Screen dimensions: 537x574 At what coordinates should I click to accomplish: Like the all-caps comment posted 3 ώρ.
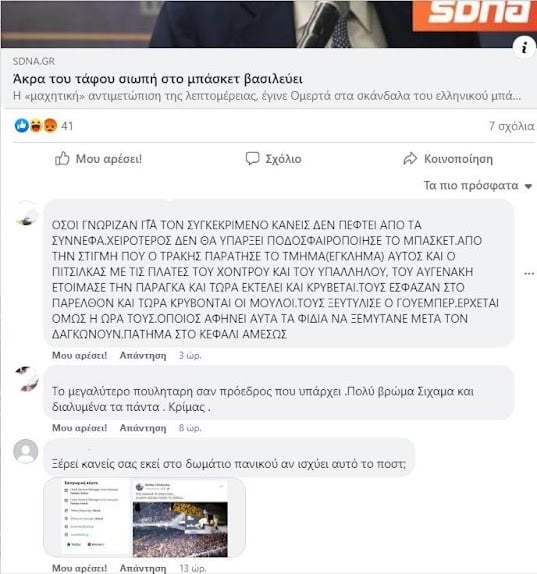79,355
